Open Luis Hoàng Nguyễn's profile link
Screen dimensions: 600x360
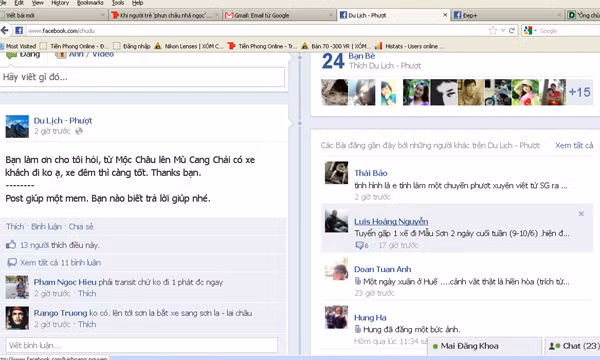(391, 221)
